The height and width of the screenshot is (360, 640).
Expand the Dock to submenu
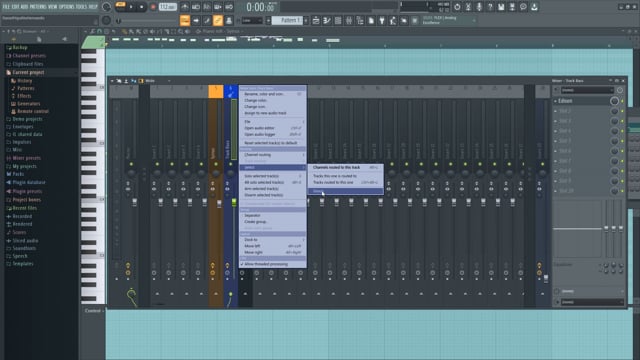(x=273, y=240)
